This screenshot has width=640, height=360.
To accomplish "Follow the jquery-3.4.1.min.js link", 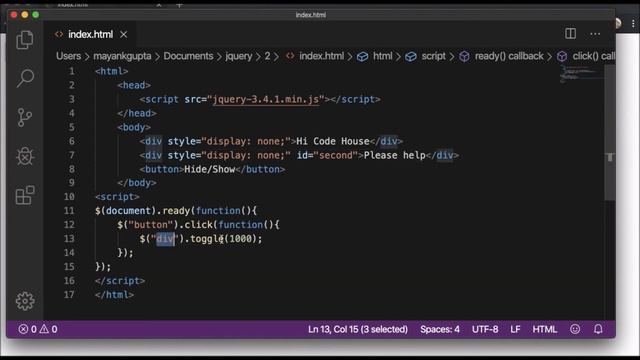I will pyautogui.click(x=265, y=99).
